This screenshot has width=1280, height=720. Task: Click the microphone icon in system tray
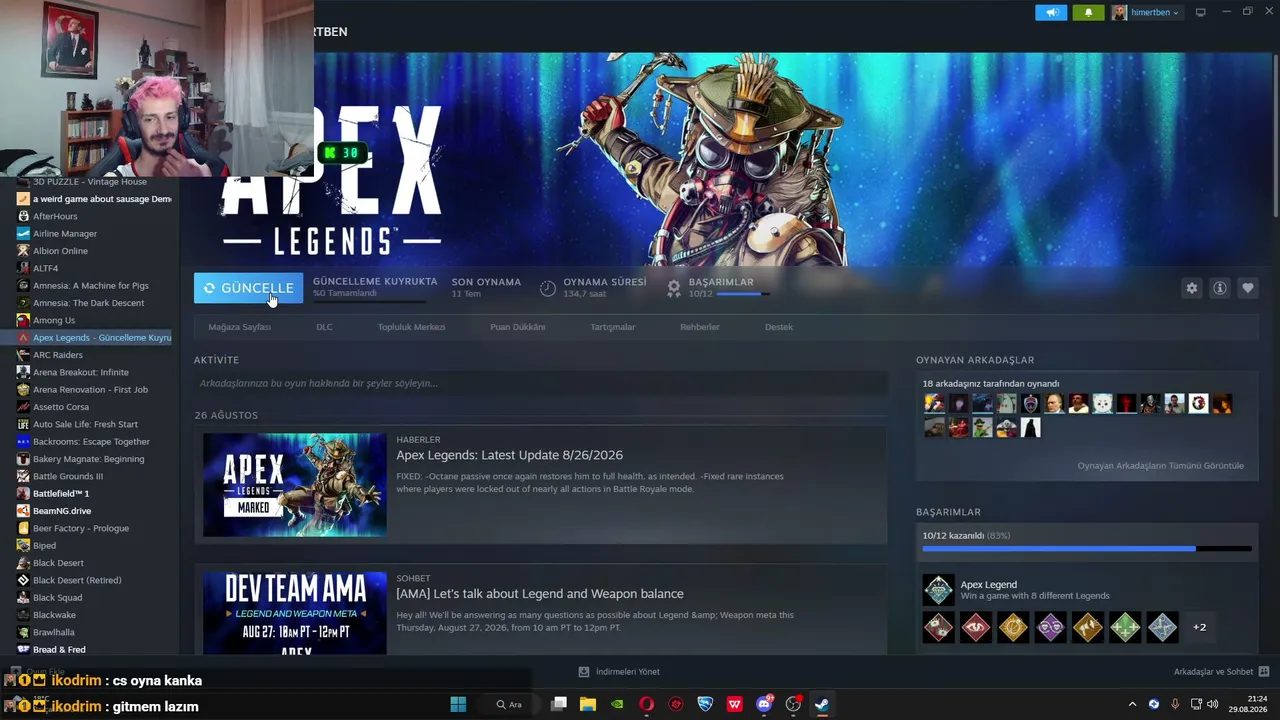pyautogui.click(x=1175, y=704)
